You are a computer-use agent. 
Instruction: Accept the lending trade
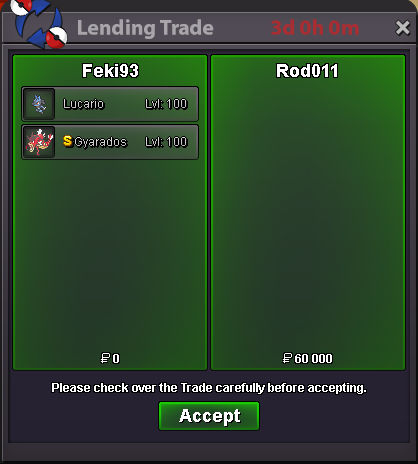coord(209,416)
